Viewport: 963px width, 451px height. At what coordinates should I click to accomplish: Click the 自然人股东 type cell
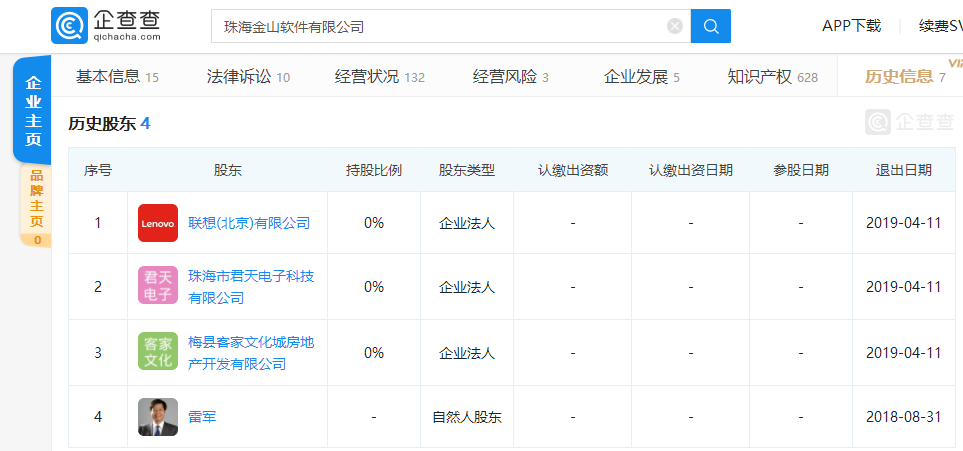click(467, 417)
